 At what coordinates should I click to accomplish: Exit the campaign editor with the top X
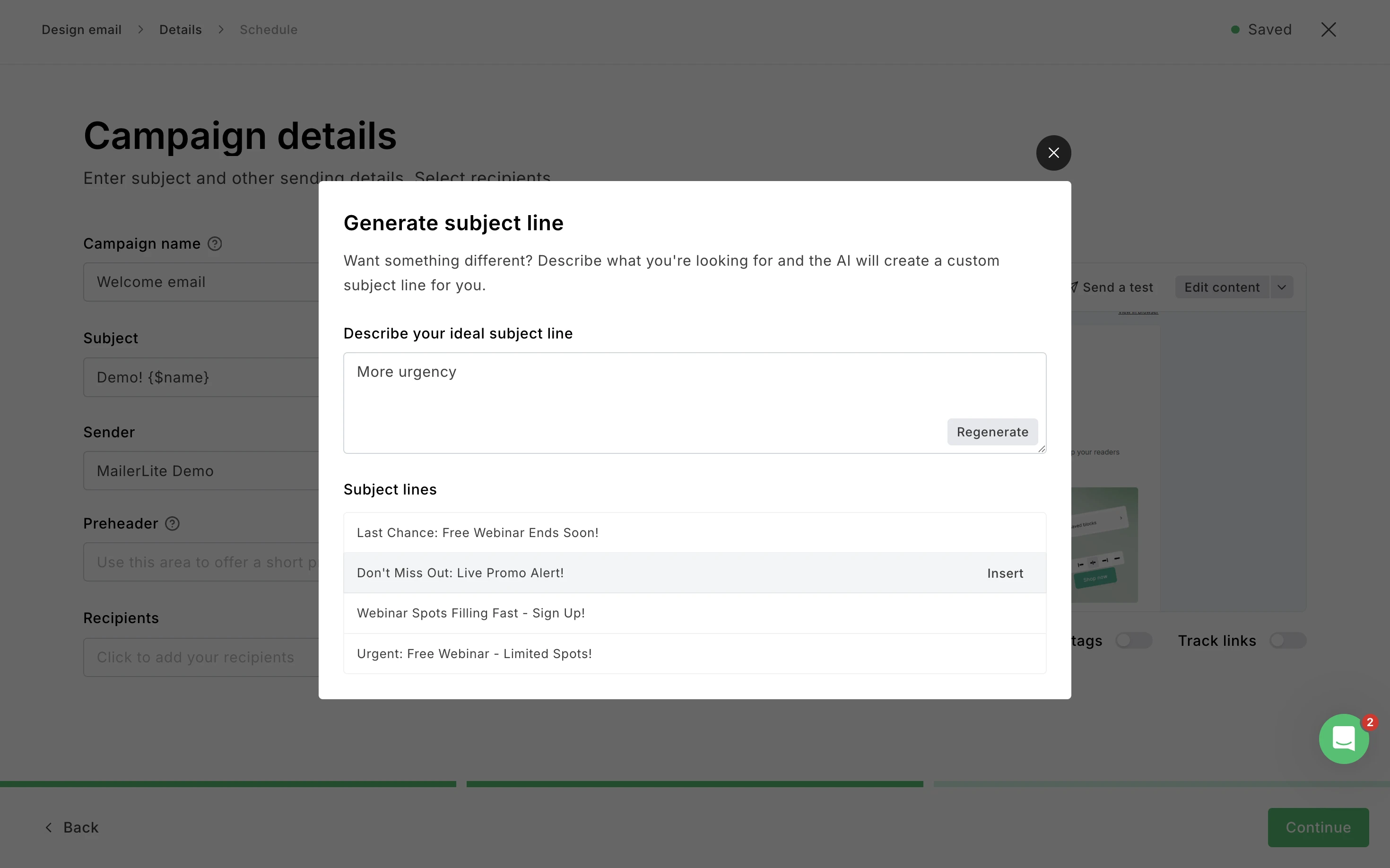coord(1328,30)
